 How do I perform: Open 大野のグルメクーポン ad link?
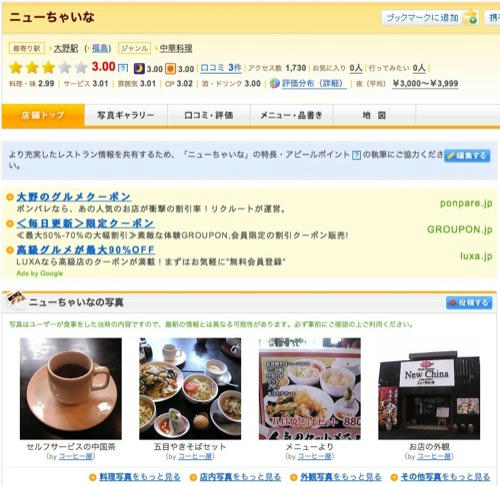(x=73, y=197)
